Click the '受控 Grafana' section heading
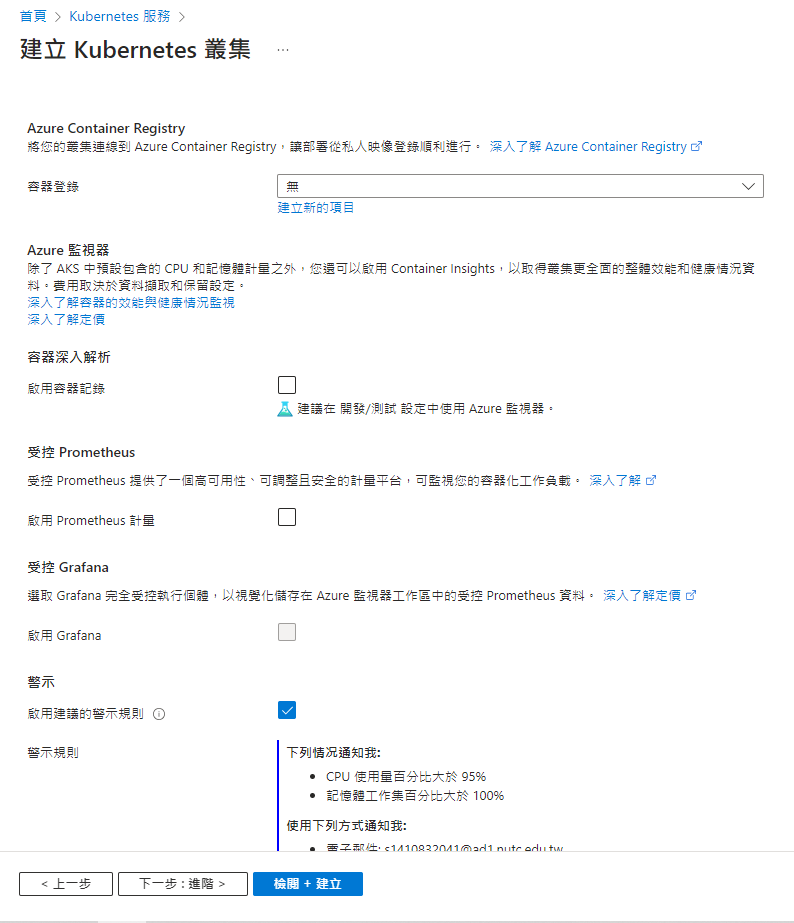This screenshot has height=923, width=794. 68,567
